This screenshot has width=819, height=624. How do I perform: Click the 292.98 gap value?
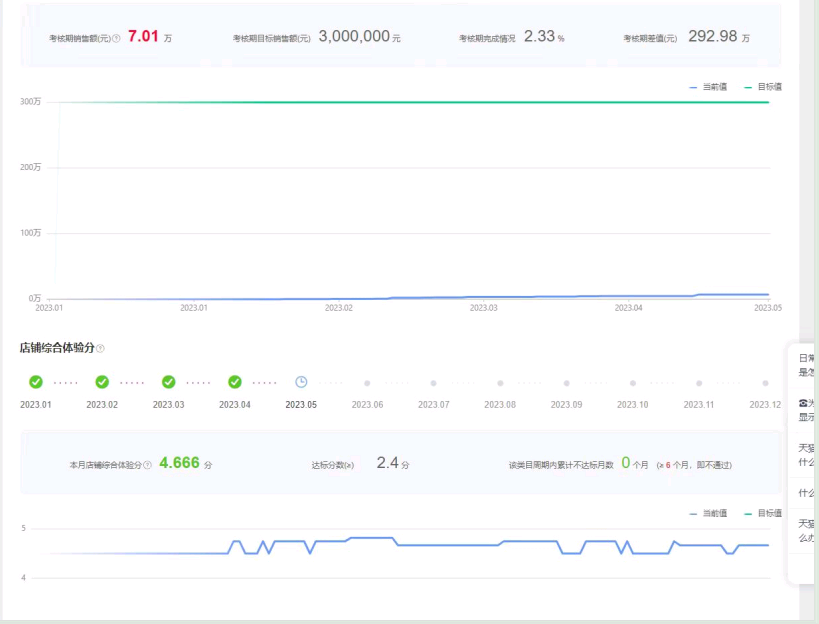[712, 36]
